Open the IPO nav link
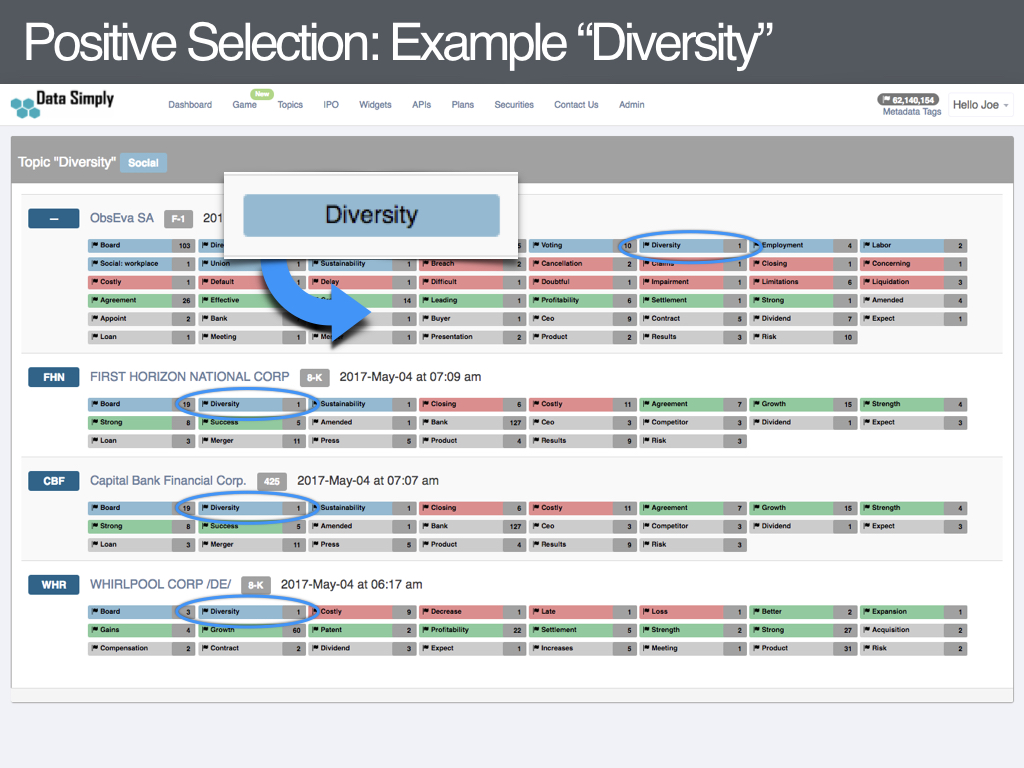This screenshot has height=768, width=1024. click(x=331, y=104)
